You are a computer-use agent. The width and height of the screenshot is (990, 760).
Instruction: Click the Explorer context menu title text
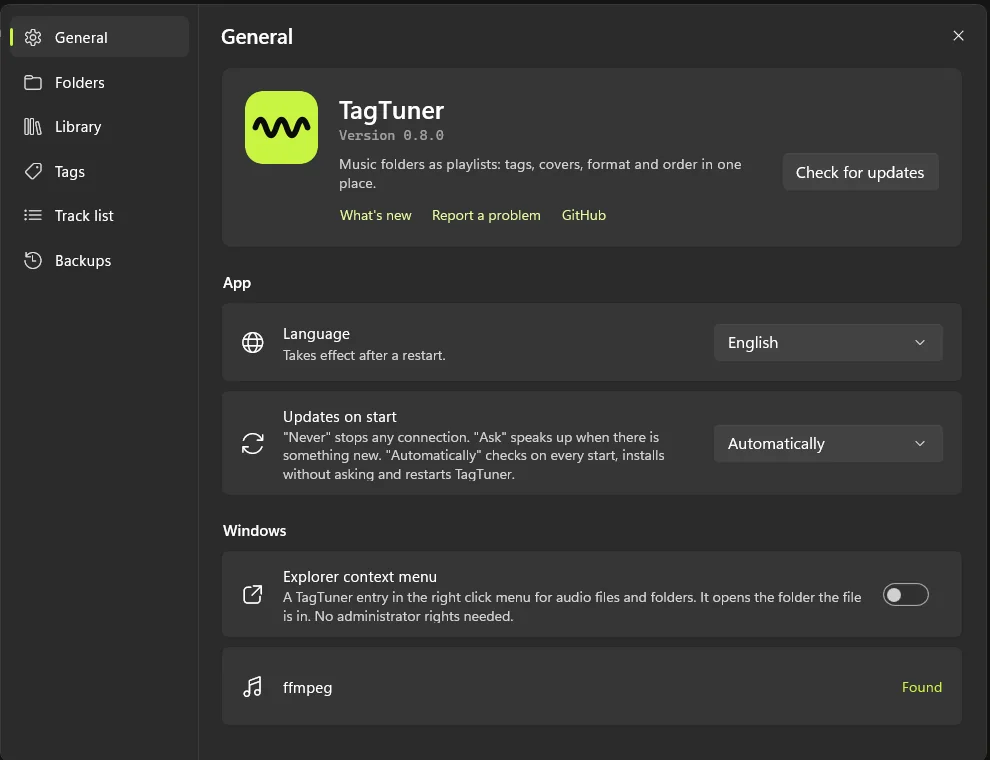[x=360, y=577]
